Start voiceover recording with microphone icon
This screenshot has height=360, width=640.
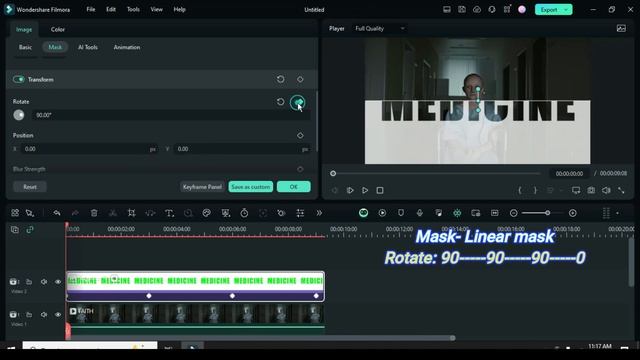[x=420, y=213]
